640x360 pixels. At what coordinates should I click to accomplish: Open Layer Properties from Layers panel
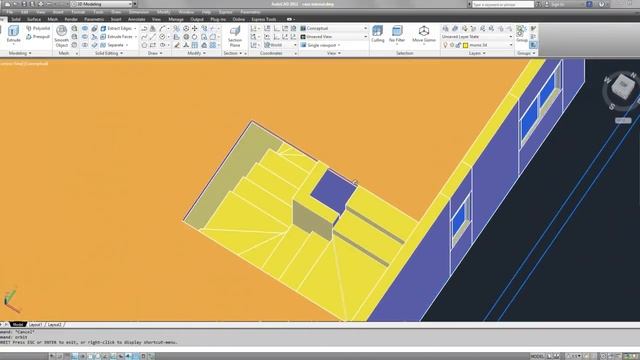[445, 29]
